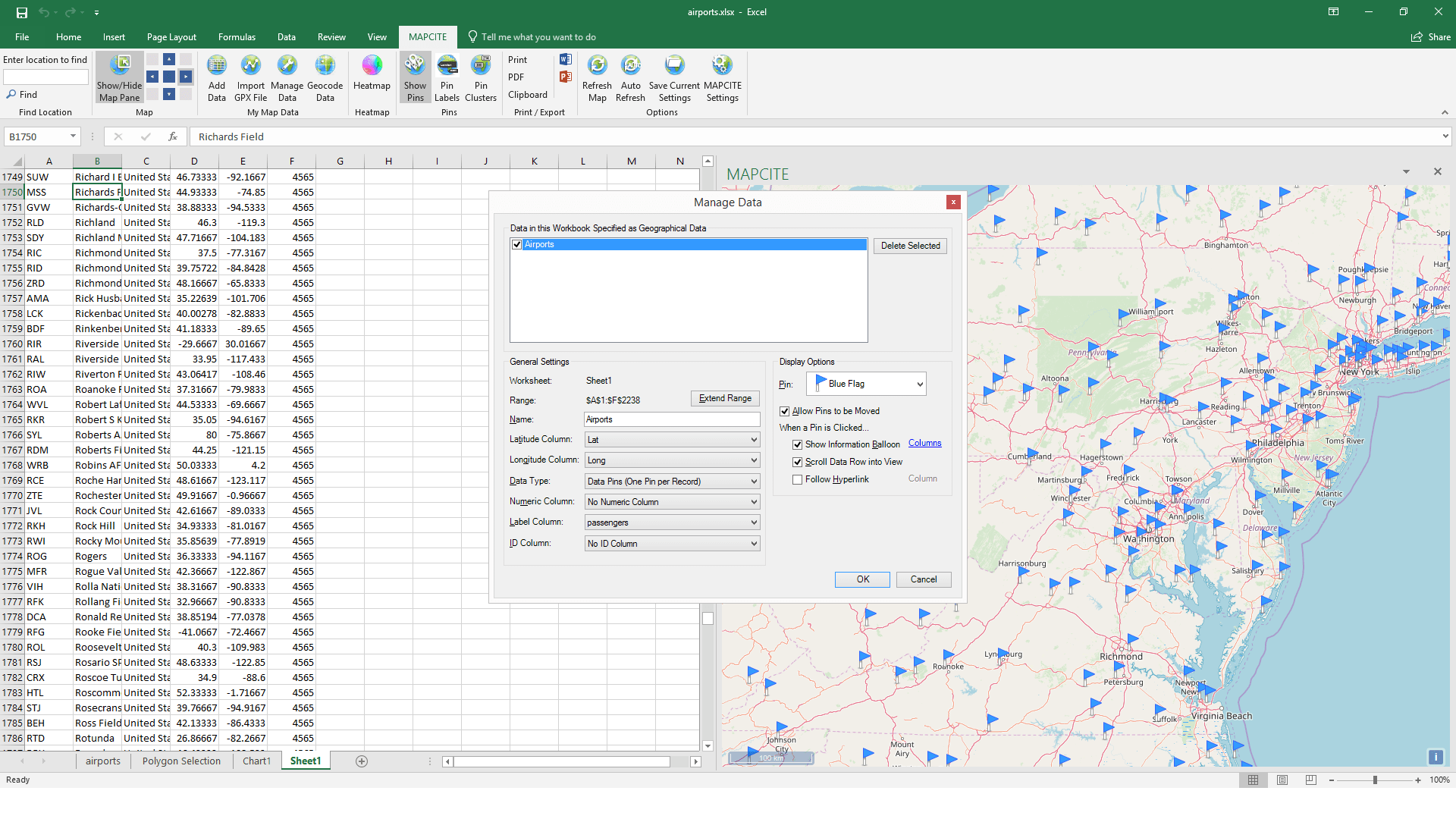
Task: Open the Polygon Selection sheet tab
Action: 181,761
